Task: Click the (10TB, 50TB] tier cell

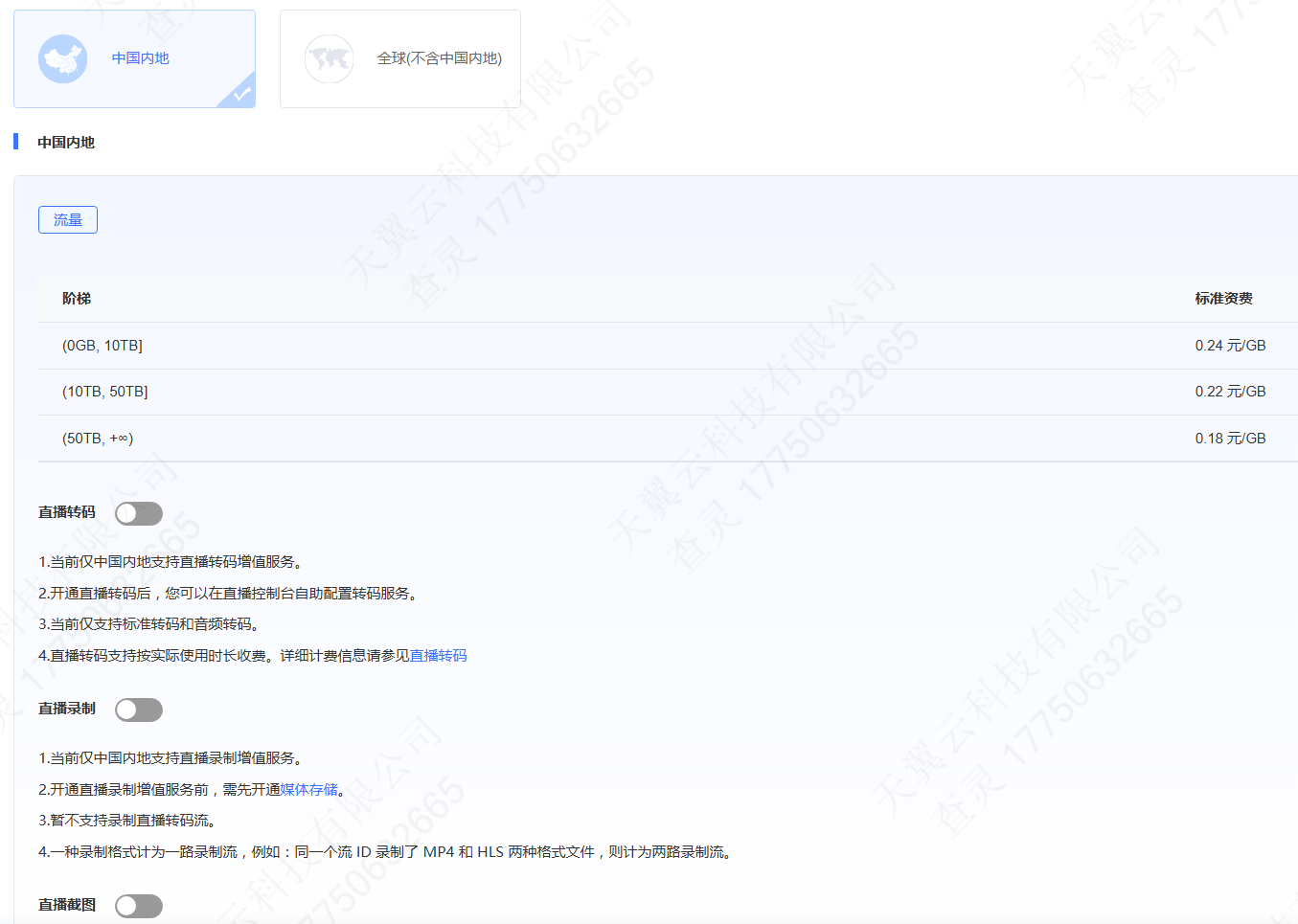Action: coord(105,392)
